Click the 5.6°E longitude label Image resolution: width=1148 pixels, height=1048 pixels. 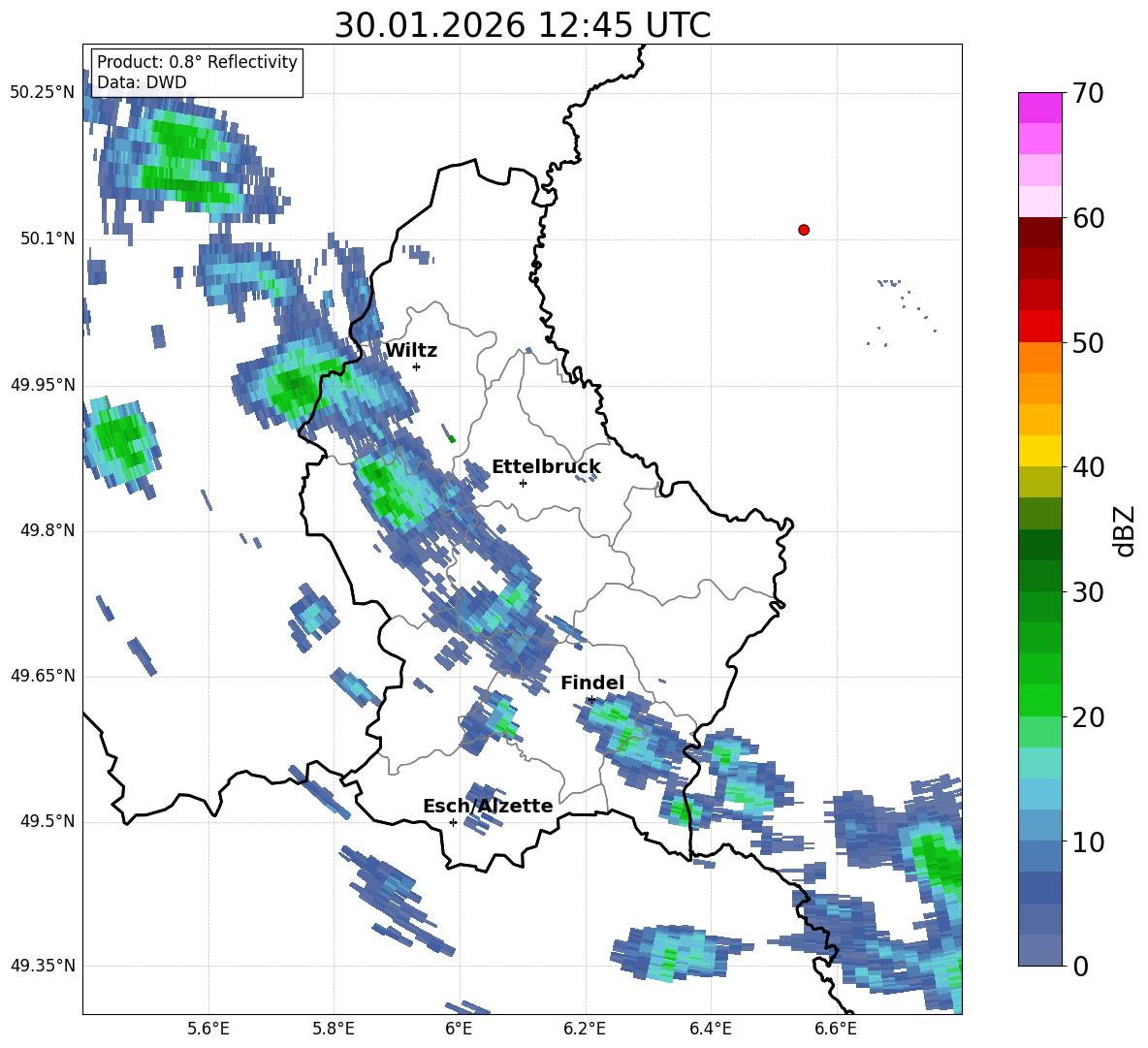208,1030
